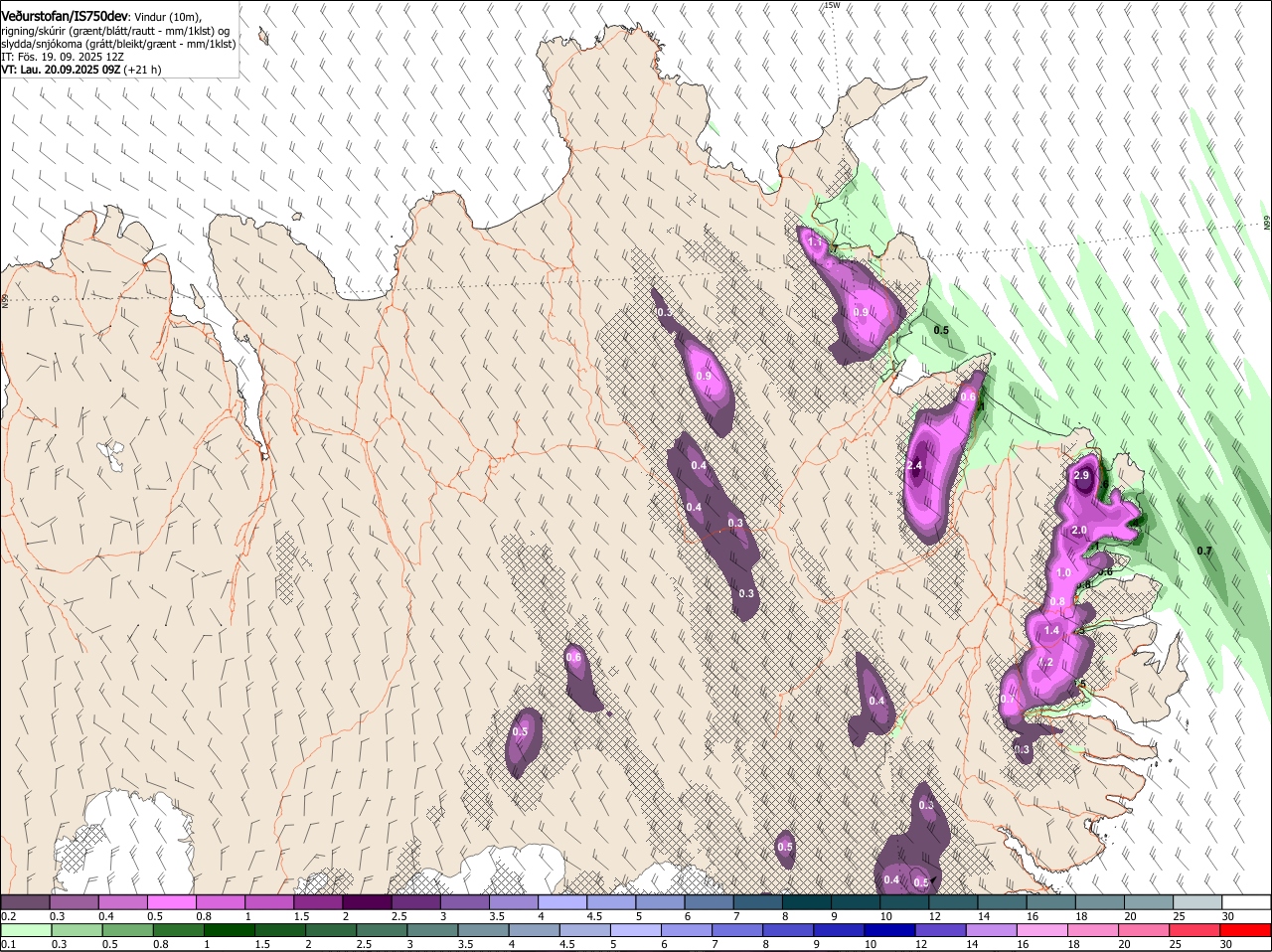Pick the dark teal 8–9 snow legend swatch

[807, 901]
